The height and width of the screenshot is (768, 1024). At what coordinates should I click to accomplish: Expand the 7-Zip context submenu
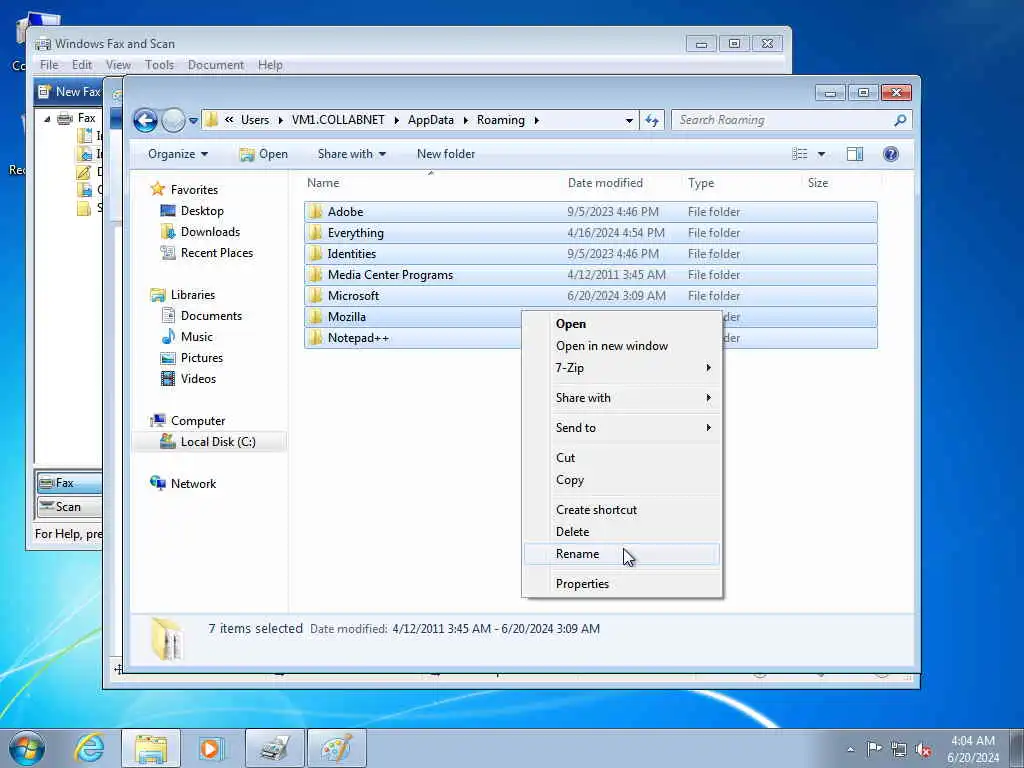pyautogui.click(x=622, y=368)
